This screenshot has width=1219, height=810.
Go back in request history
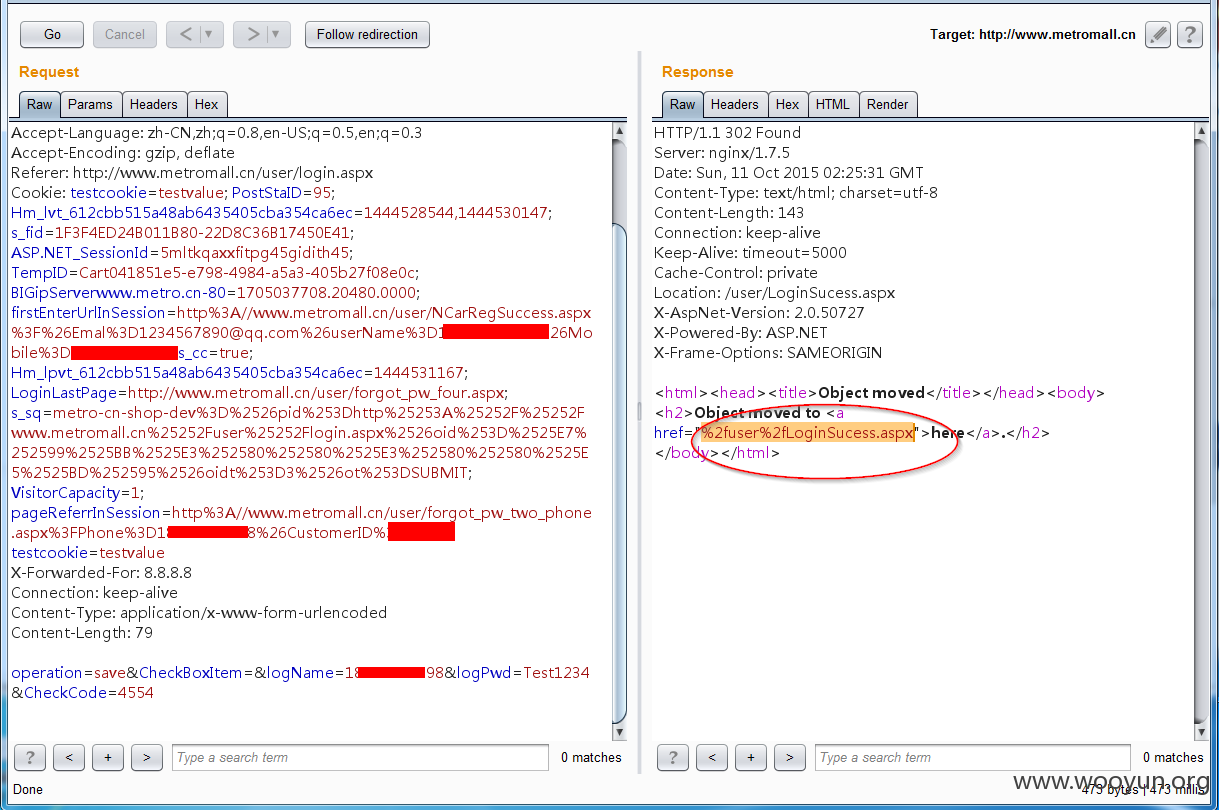185,34
